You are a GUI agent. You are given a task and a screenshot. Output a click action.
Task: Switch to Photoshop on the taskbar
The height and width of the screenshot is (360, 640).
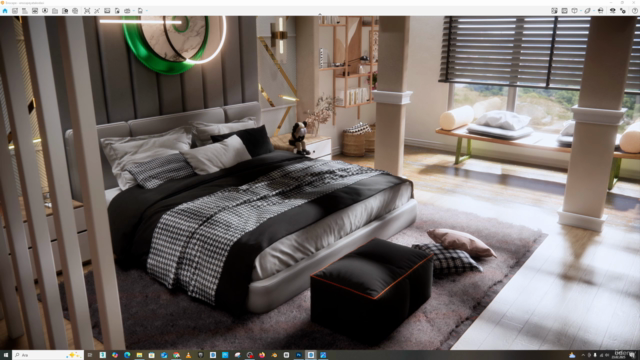click(299, 355)
